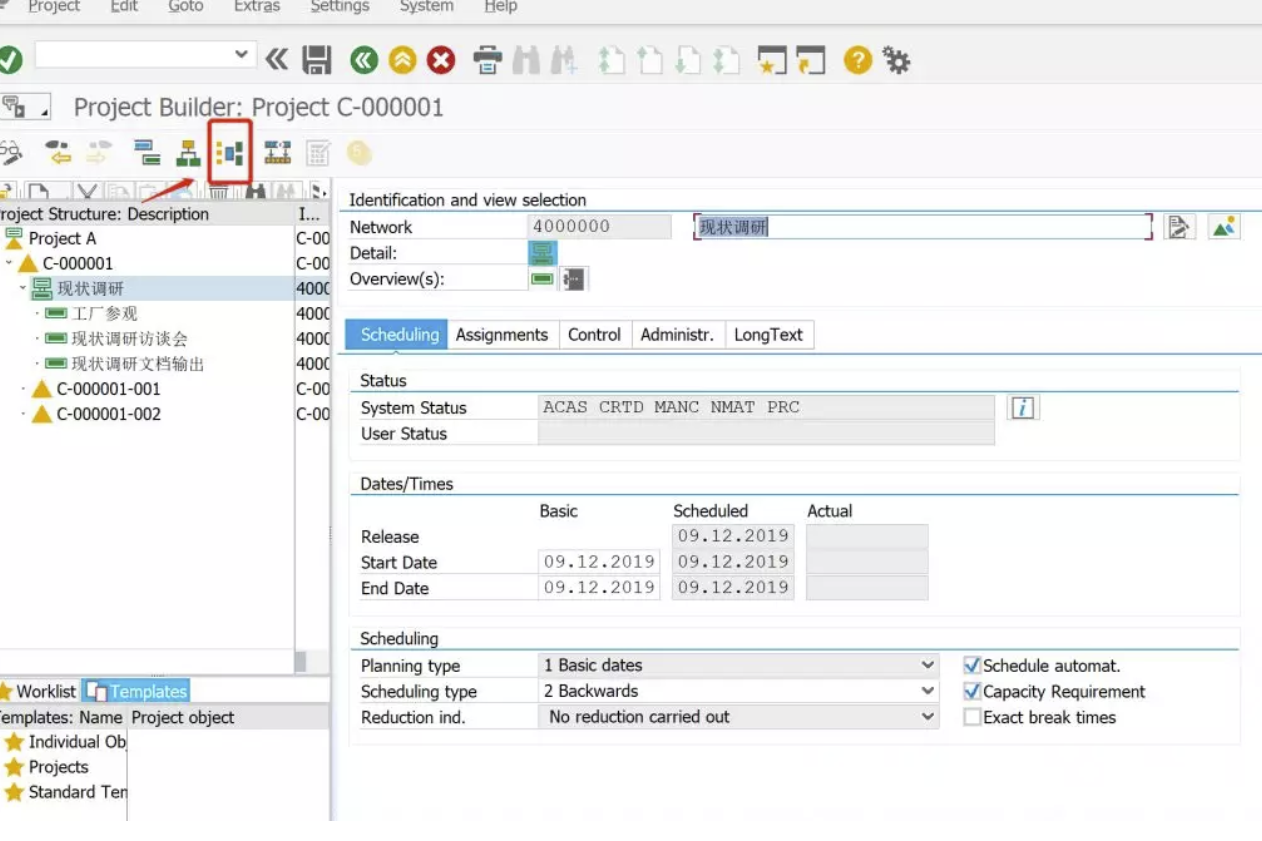Select the Scheduling tab

pyautogui.click(x=399, y=335)
